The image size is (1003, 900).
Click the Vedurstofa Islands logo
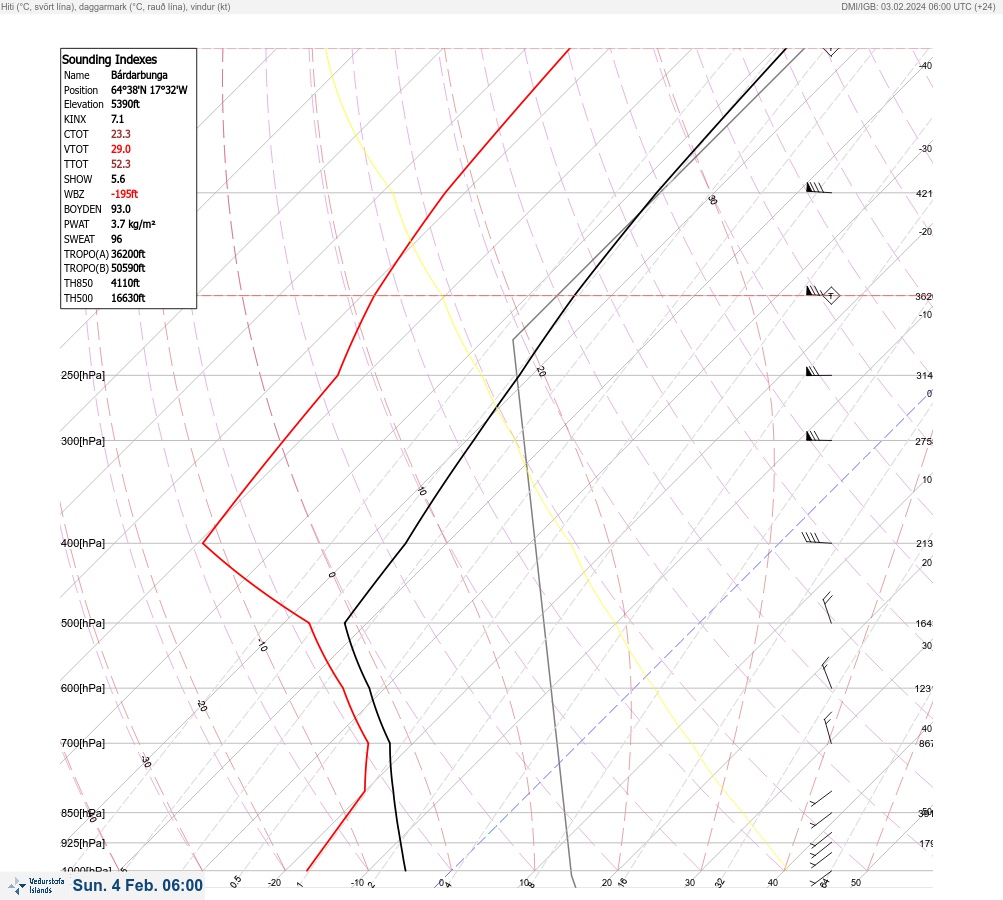click(36, 886)
